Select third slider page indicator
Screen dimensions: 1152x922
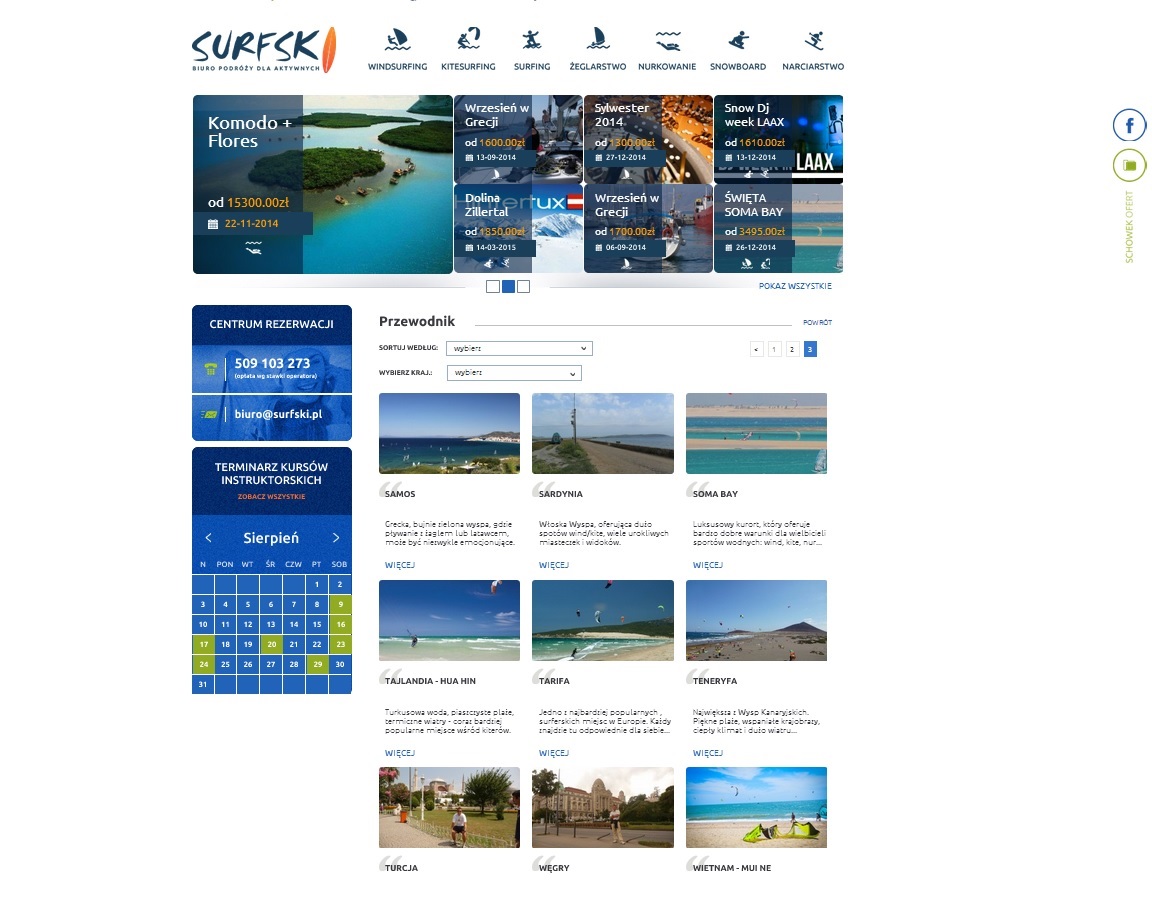coord(523,287)
